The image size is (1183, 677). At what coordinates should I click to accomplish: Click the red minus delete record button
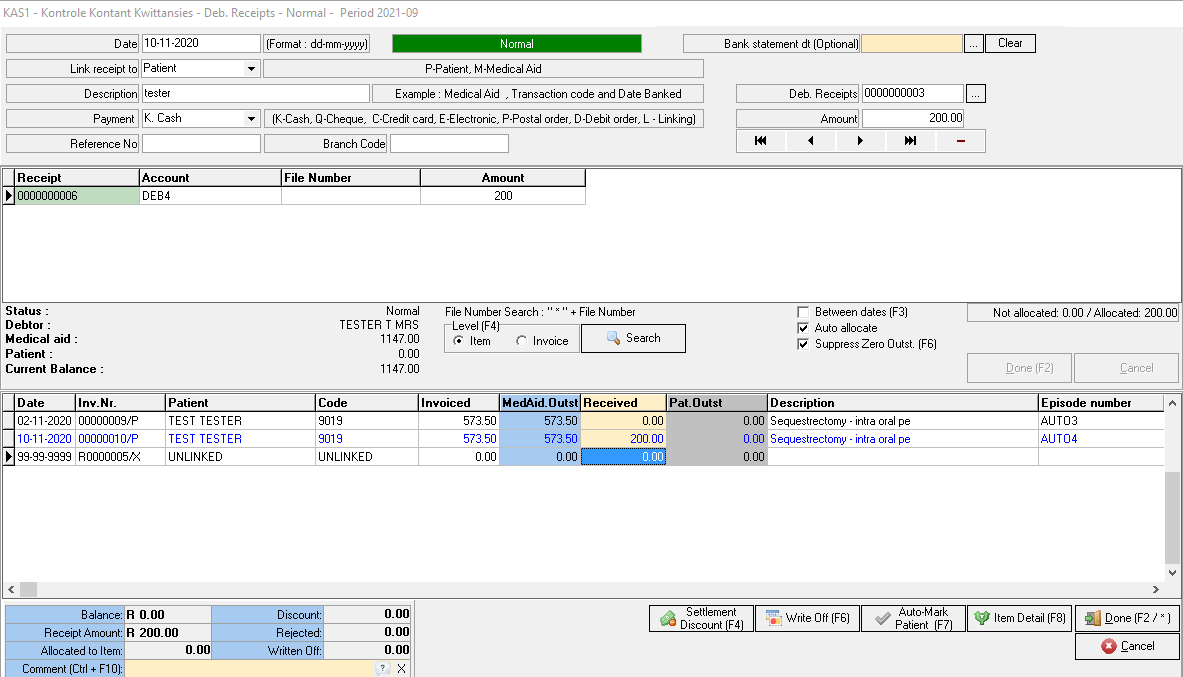point(960,141)
